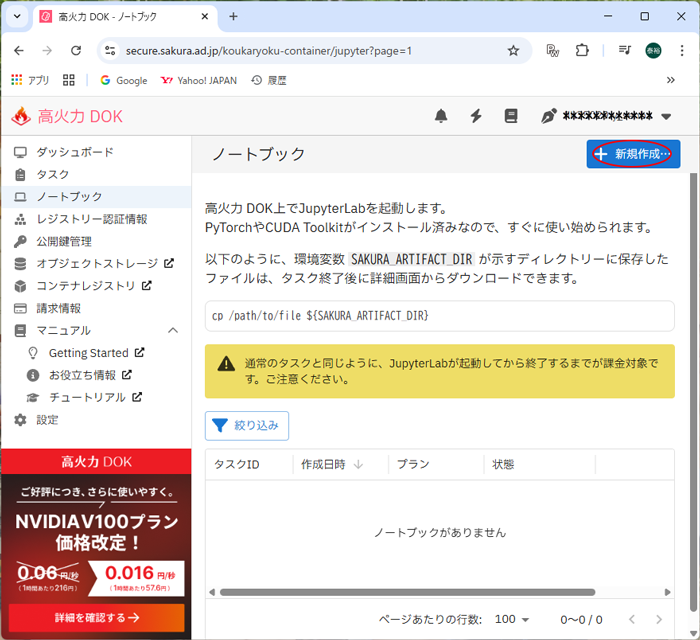
Task: Click the lightning bolt icon in header
Action: tap(476, 116)
